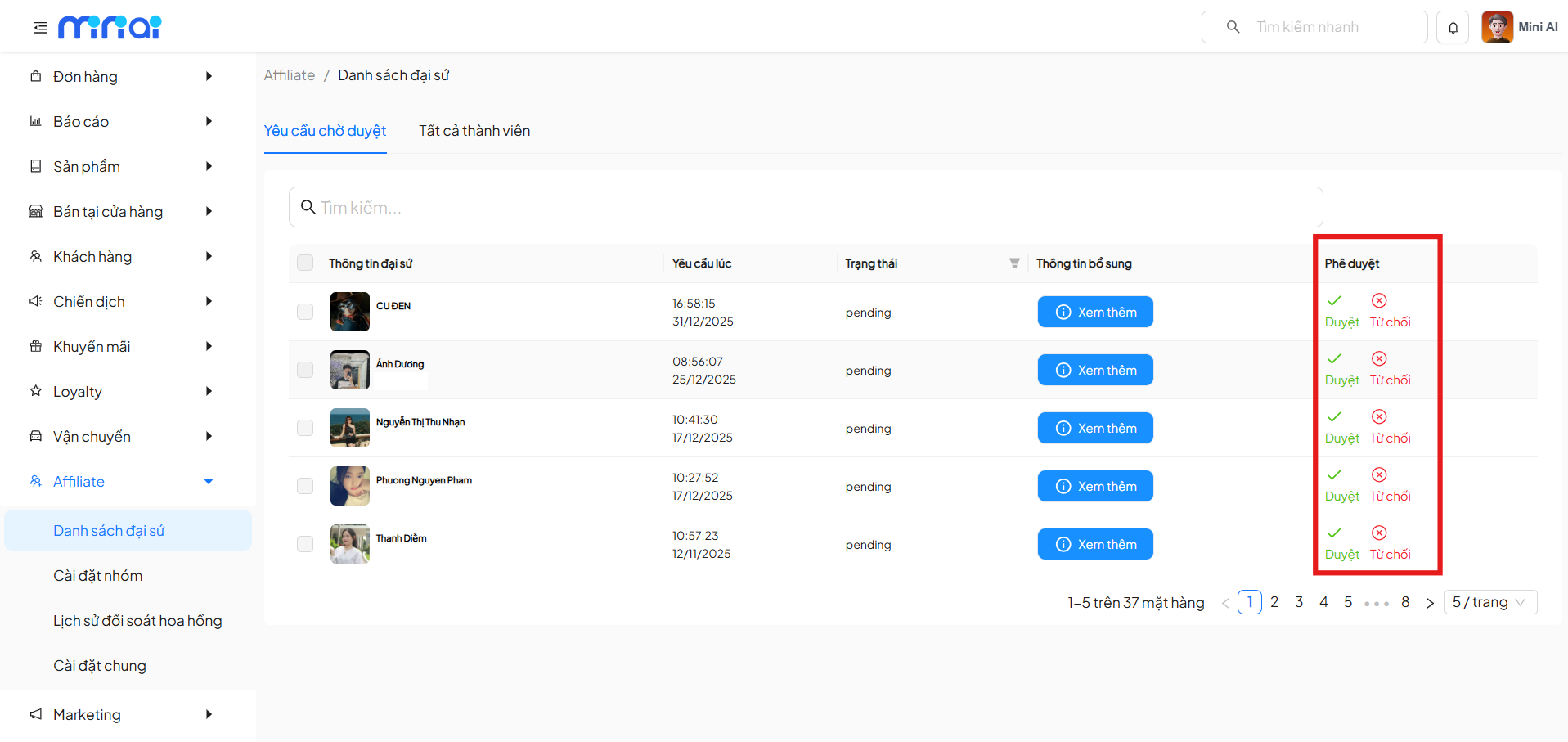Click the notification bell icon
This screenshot has width=1568, height=742.
(x=1453, y=28)
